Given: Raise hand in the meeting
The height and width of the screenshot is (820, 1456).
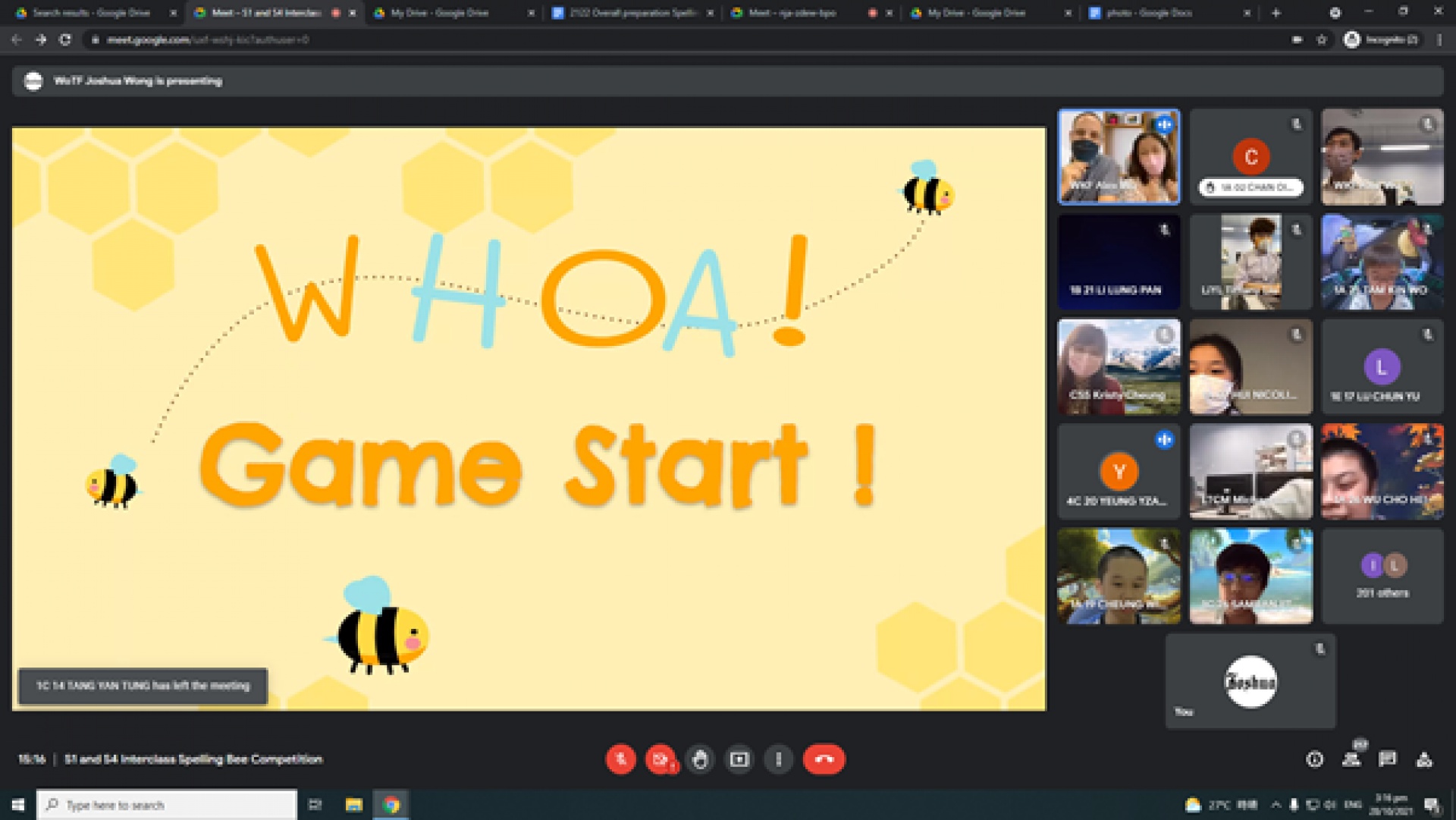Looking at the screenshot, I should point(700,759).
